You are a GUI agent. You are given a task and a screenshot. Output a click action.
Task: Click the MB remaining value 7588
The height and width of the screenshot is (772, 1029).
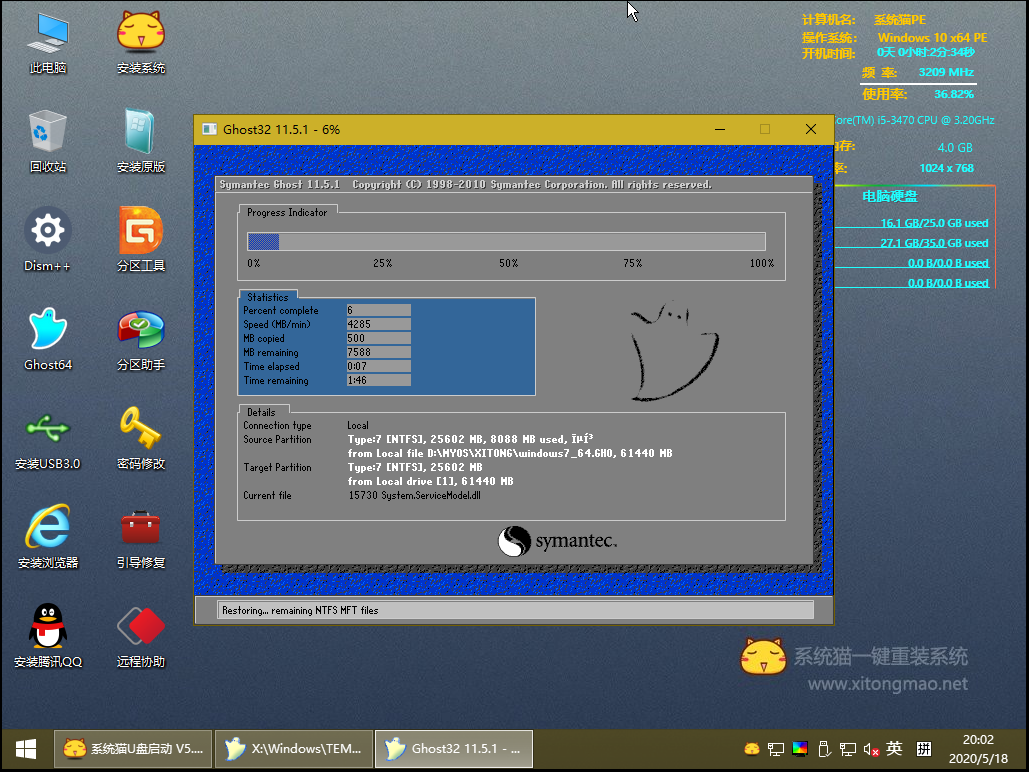(379, 353)
